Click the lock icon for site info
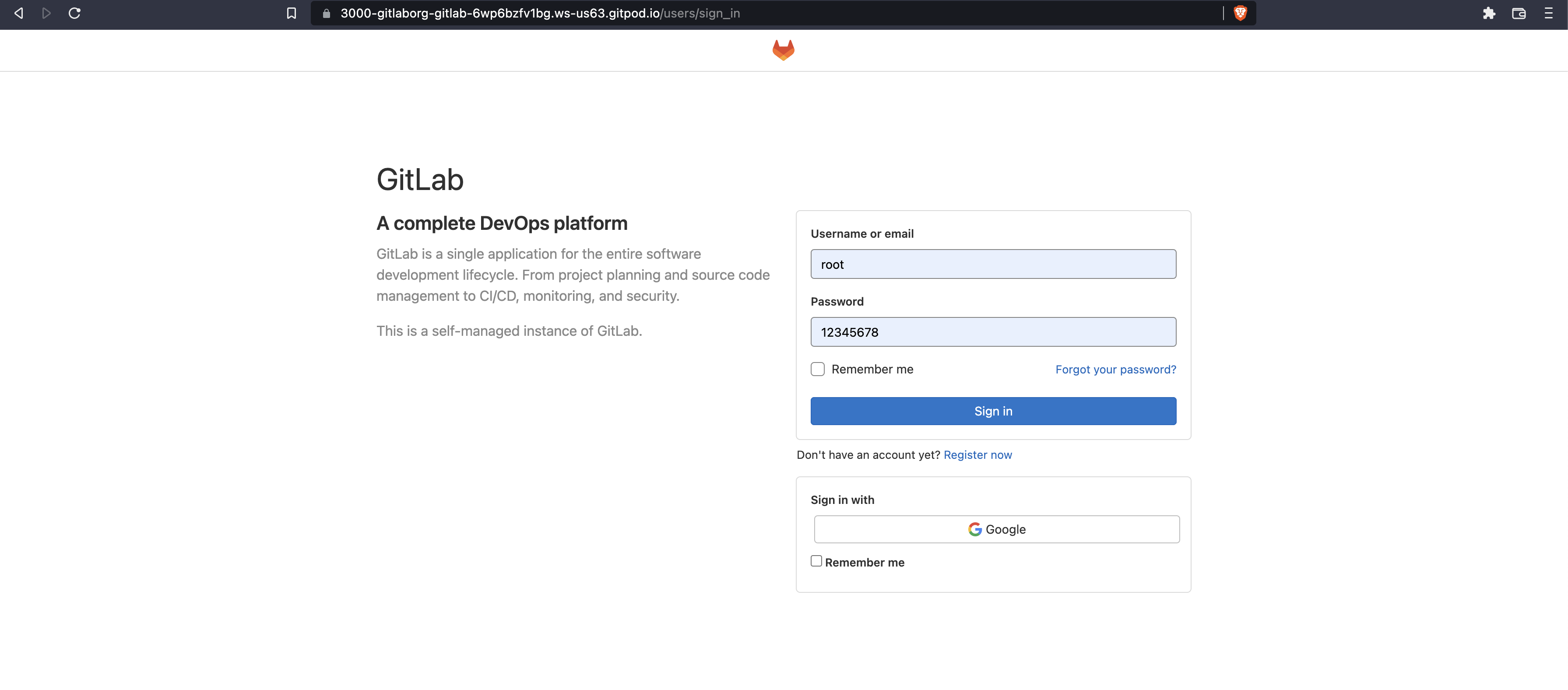 tap(326, 14)
